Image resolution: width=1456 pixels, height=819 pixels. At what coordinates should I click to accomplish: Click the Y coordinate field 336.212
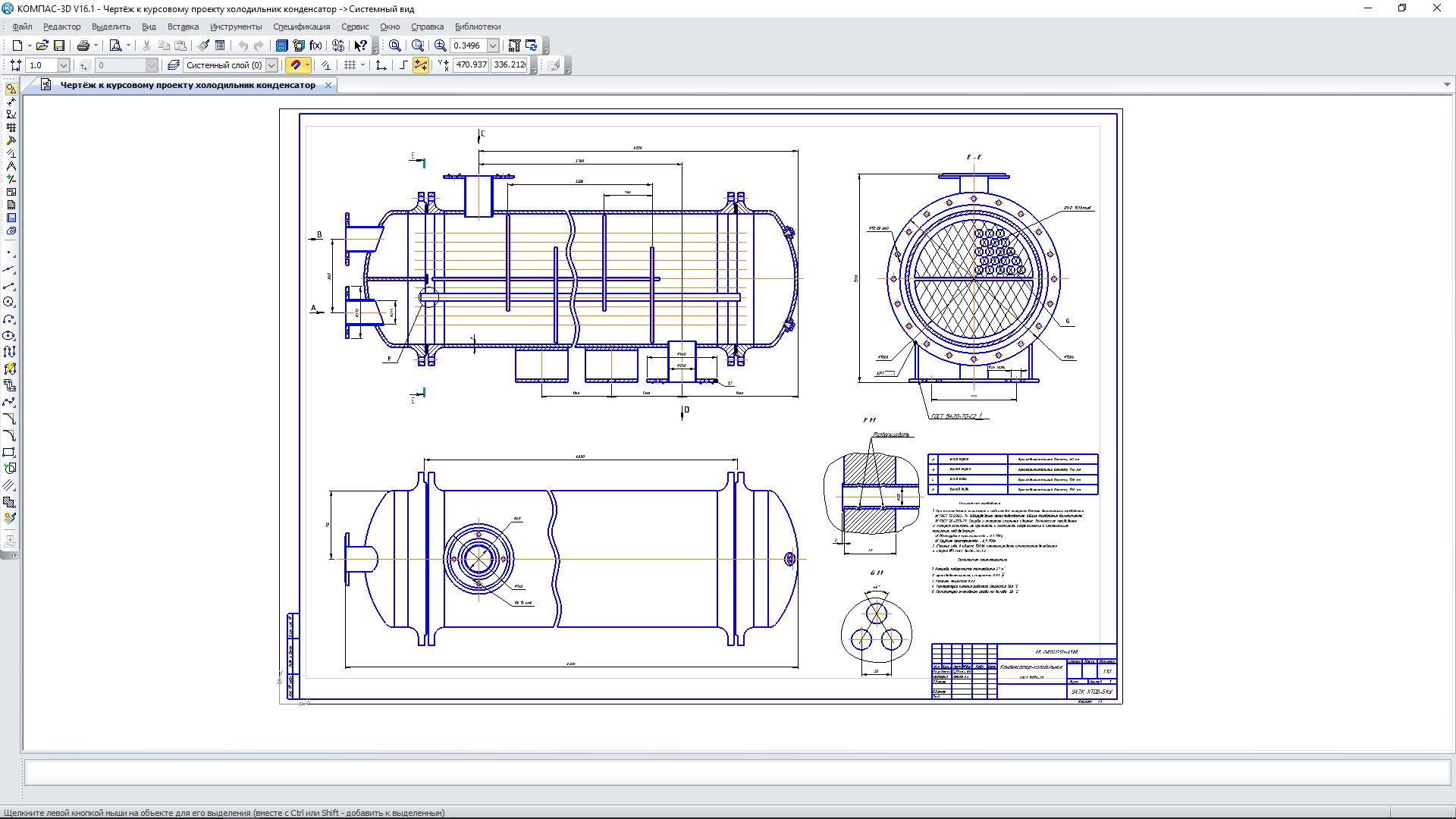pyautogui.click(x=509, y=65)
